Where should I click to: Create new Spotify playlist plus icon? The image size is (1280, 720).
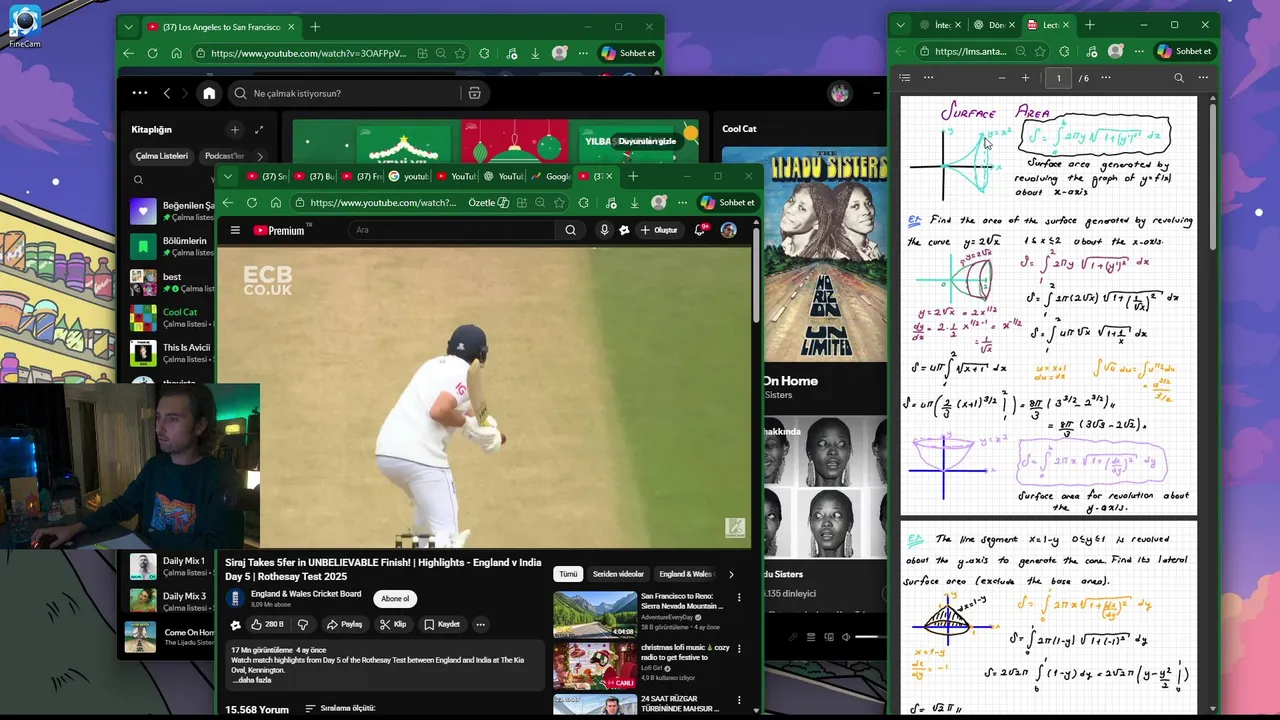235,129
